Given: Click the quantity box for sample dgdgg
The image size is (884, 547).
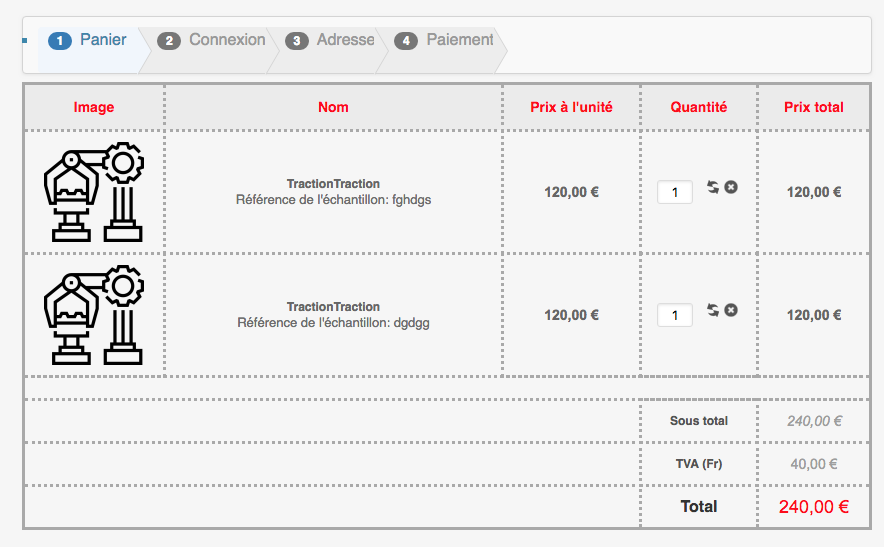Looking at the screenshot, I should [x=675, y=315].
